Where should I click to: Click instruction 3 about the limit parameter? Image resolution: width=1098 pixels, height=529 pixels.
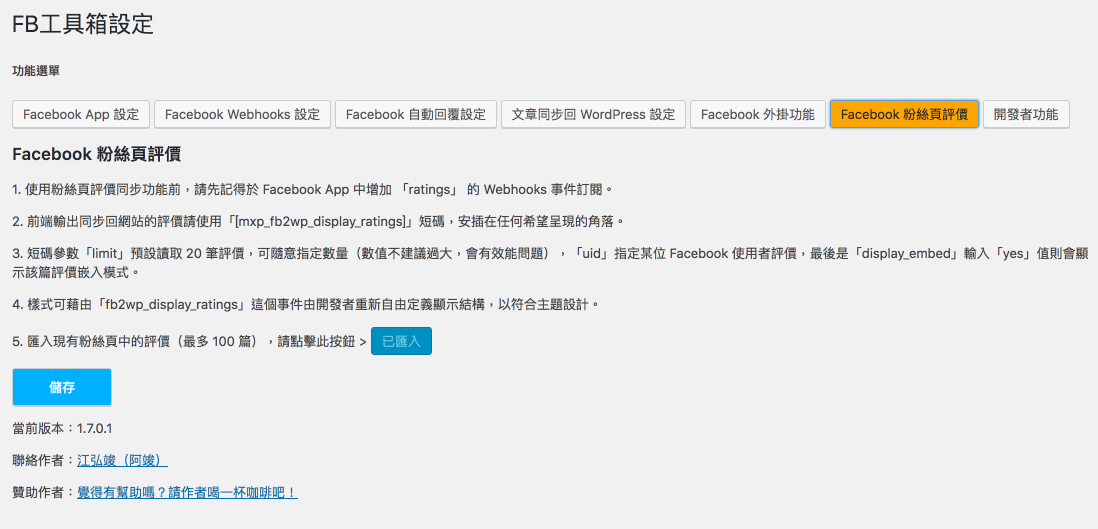[549, 262]
